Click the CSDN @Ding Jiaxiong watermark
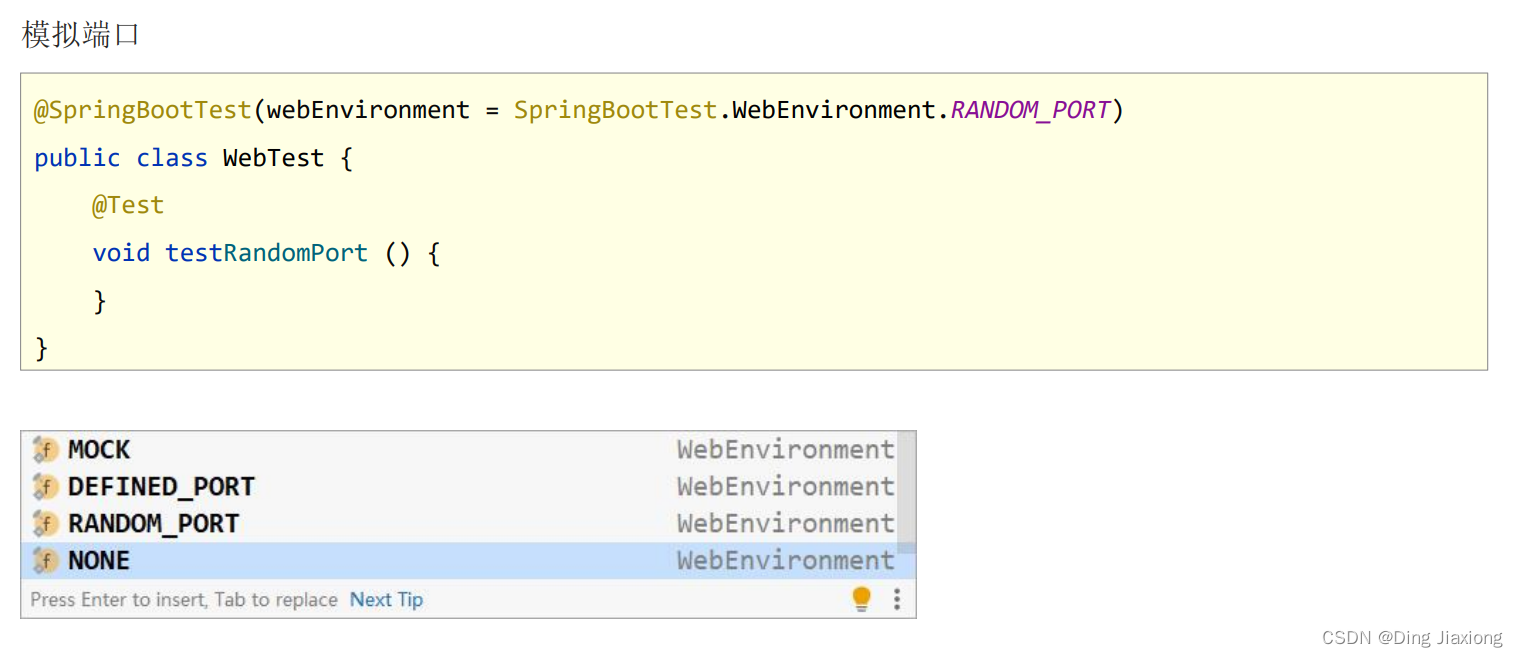The image size is (1518, 657). (x=1411, y=638)
